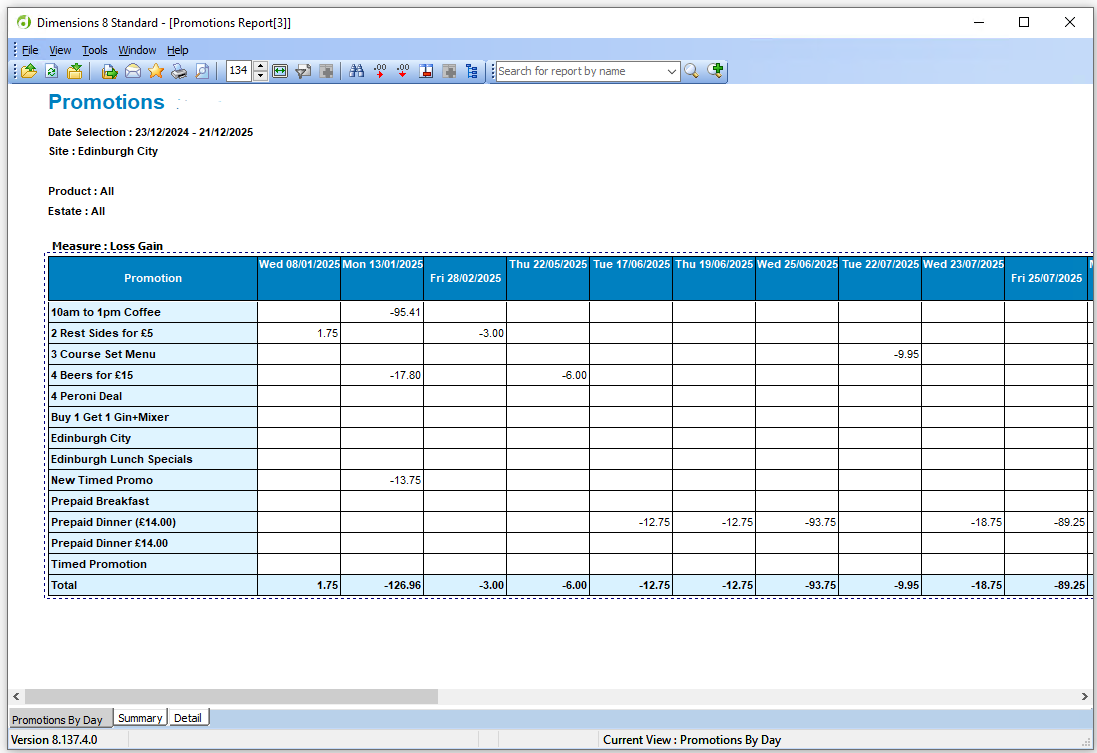Screen dimensions: 1097x753
Task: Click the email envelope icon
Action: 132,71
